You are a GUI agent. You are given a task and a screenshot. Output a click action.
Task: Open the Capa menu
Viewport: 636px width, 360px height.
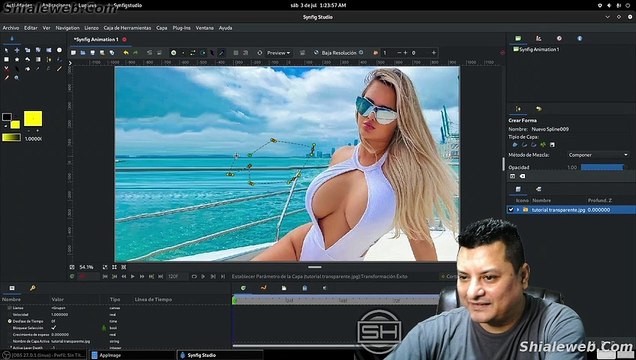161,28
